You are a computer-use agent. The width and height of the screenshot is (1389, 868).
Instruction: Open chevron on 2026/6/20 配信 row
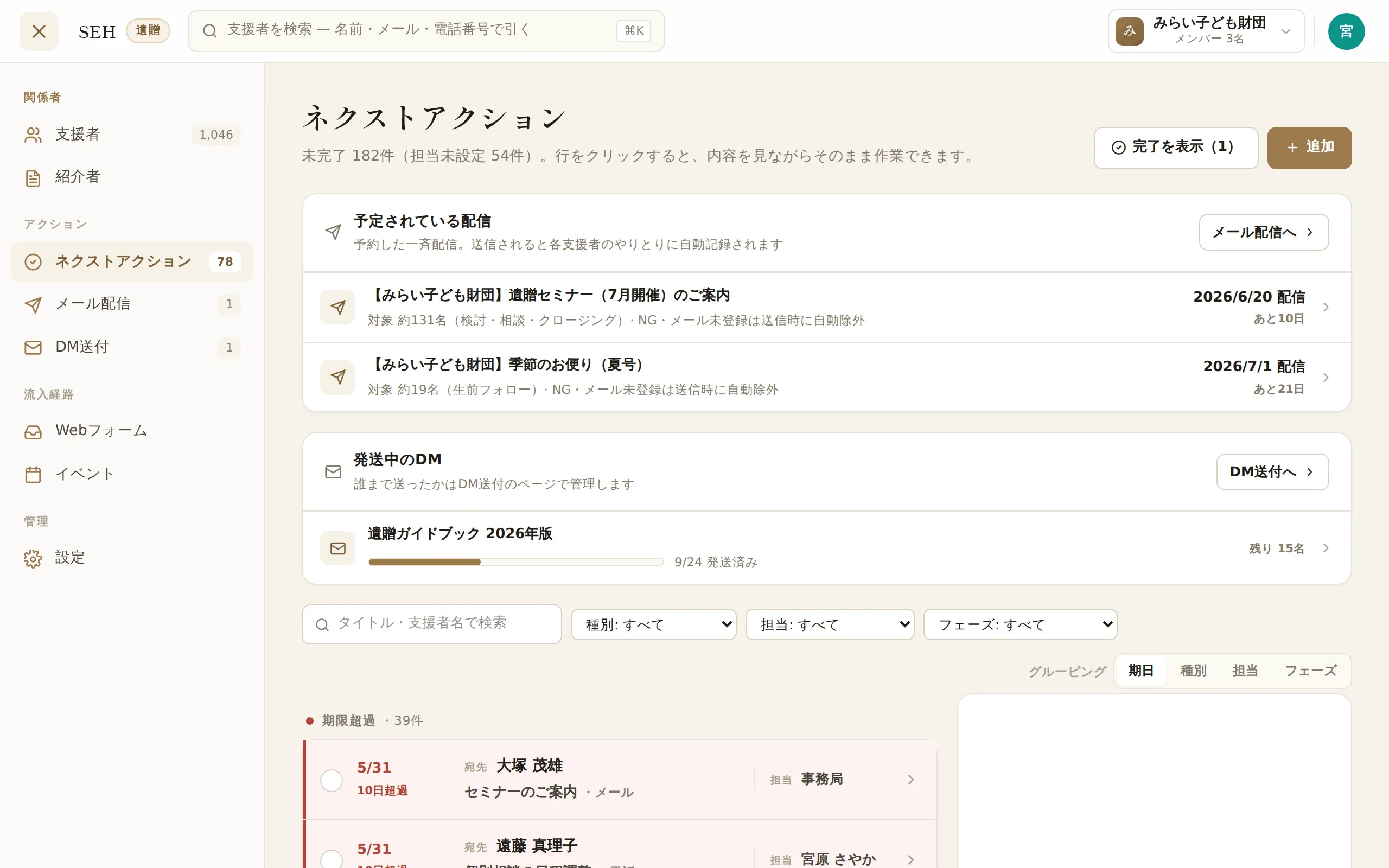pos(1326,307)
